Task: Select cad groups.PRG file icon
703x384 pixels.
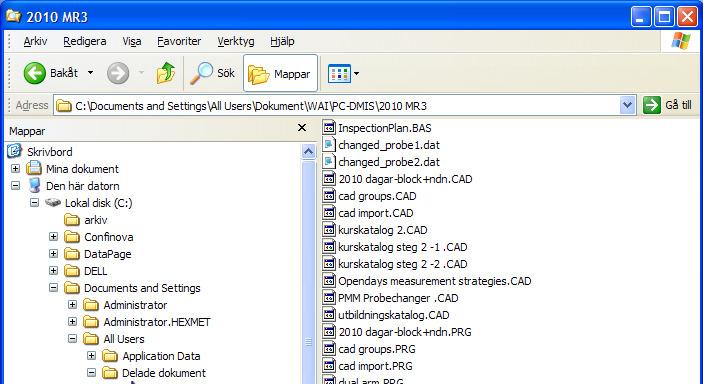Action: point(329,349)
